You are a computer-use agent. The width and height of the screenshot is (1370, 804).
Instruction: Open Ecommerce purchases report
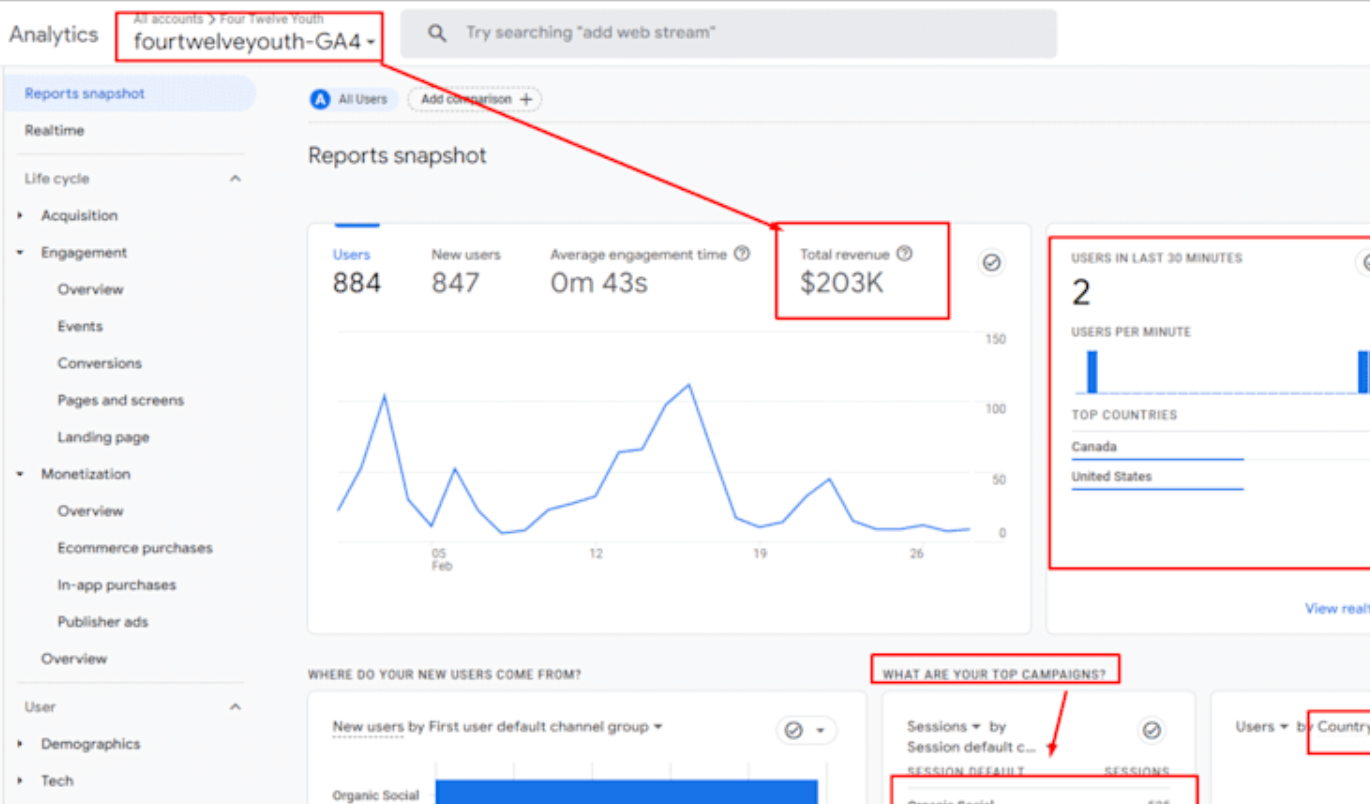click(135, 548)
